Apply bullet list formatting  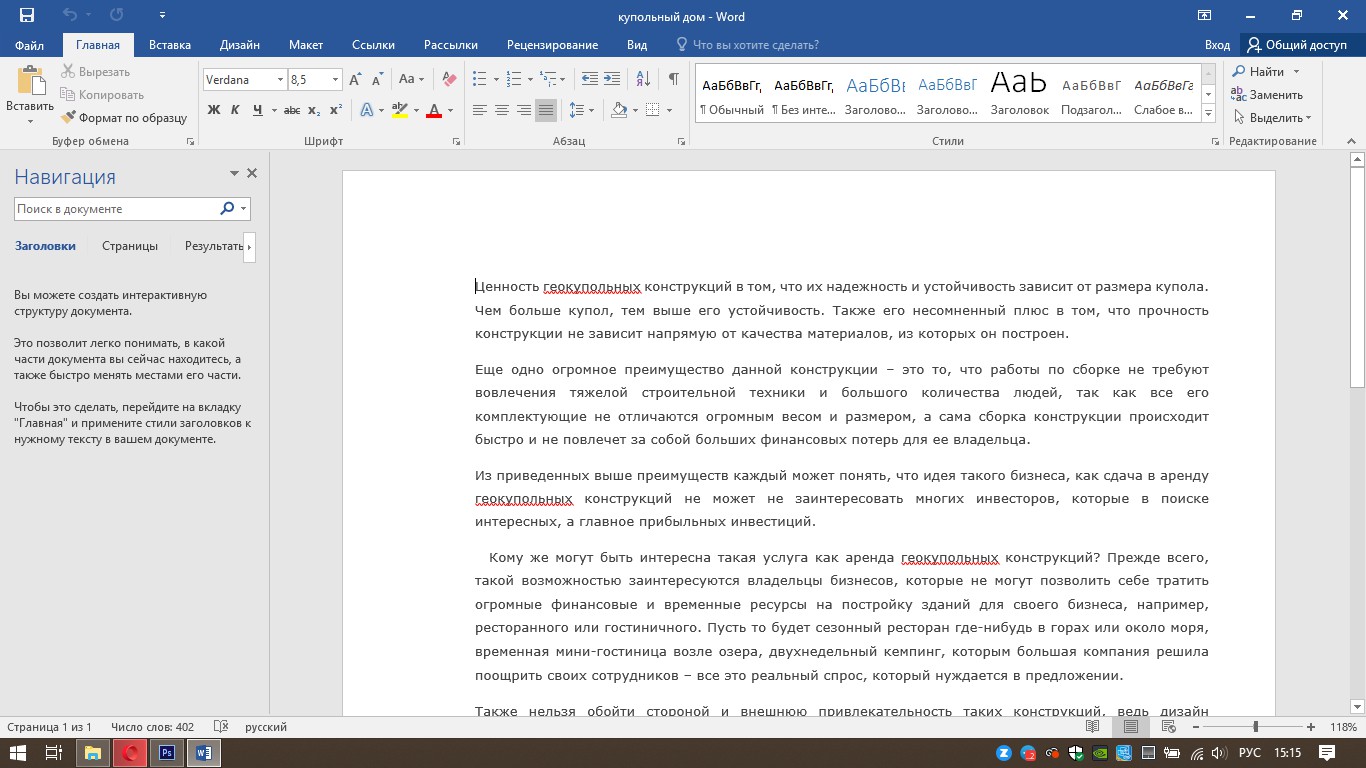click(x=480, y=79)
